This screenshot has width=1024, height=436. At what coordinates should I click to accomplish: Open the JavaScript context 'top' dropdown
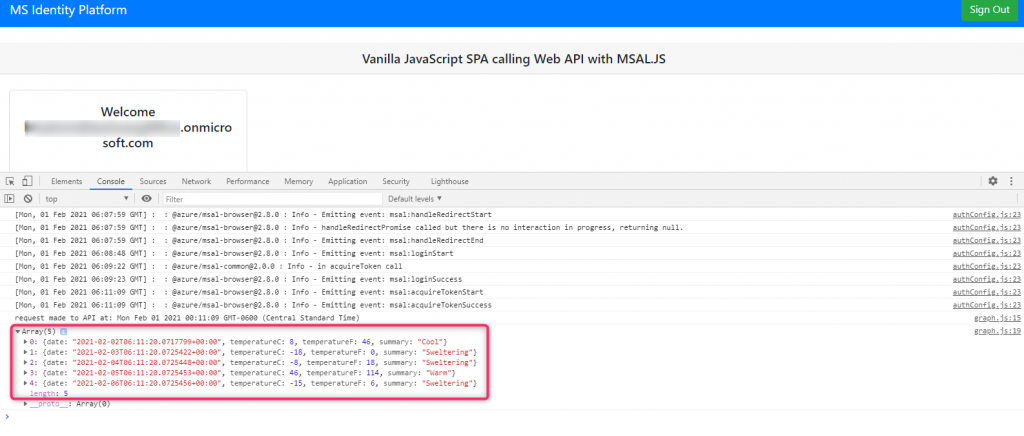[x=87, y=198]
